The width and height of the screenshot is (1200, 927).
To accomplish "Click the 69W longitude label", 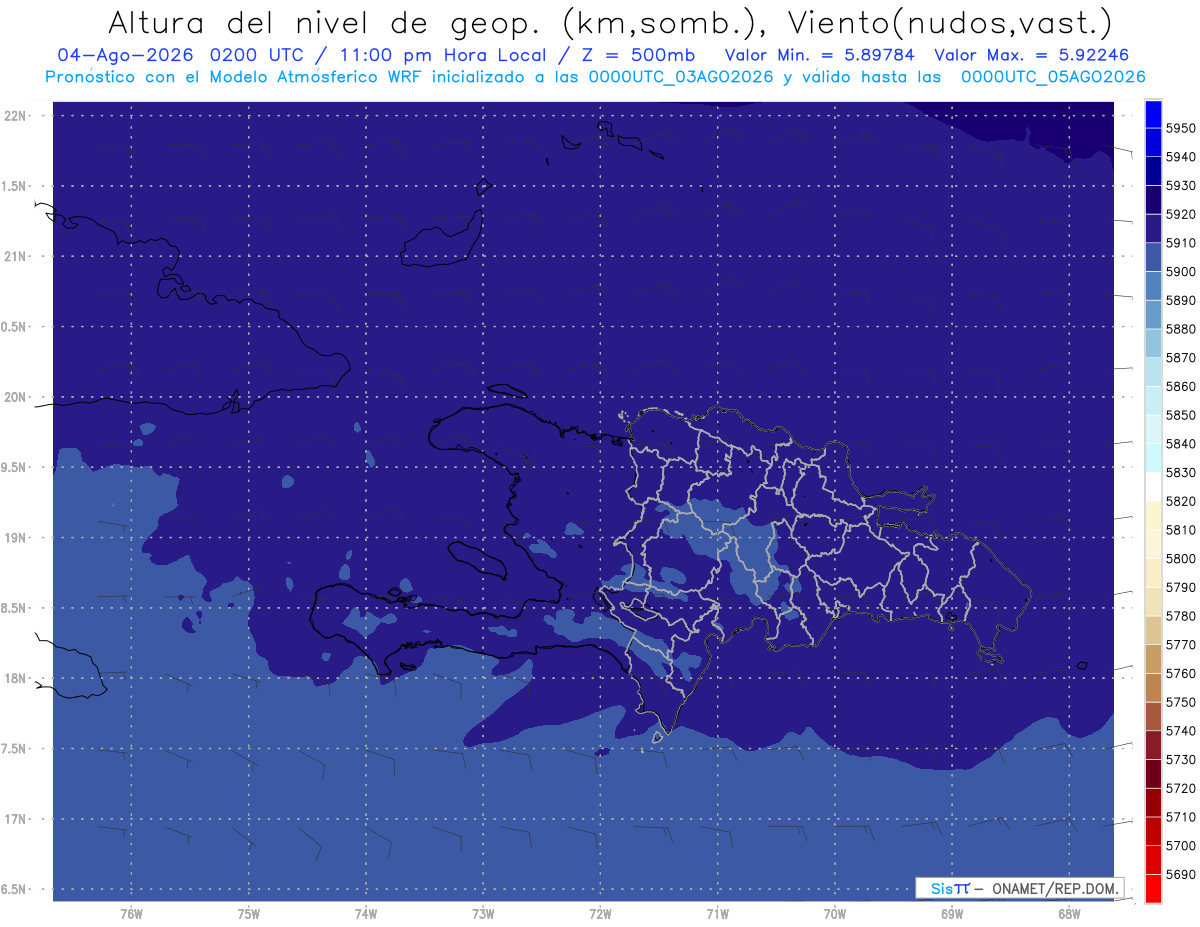I will pyautogui.click(x=952, y=913).
